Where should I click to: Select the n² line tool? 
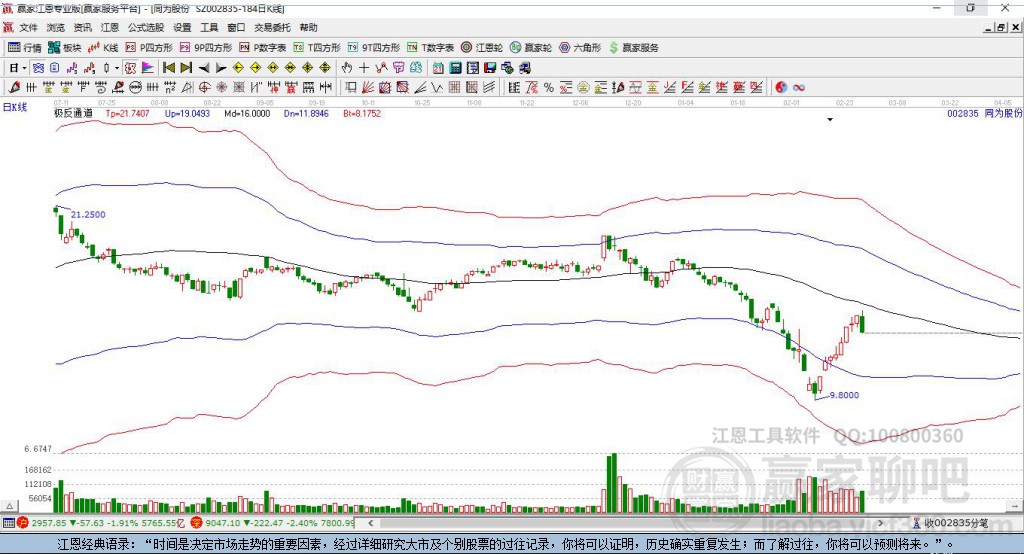(x=170, y=88)
